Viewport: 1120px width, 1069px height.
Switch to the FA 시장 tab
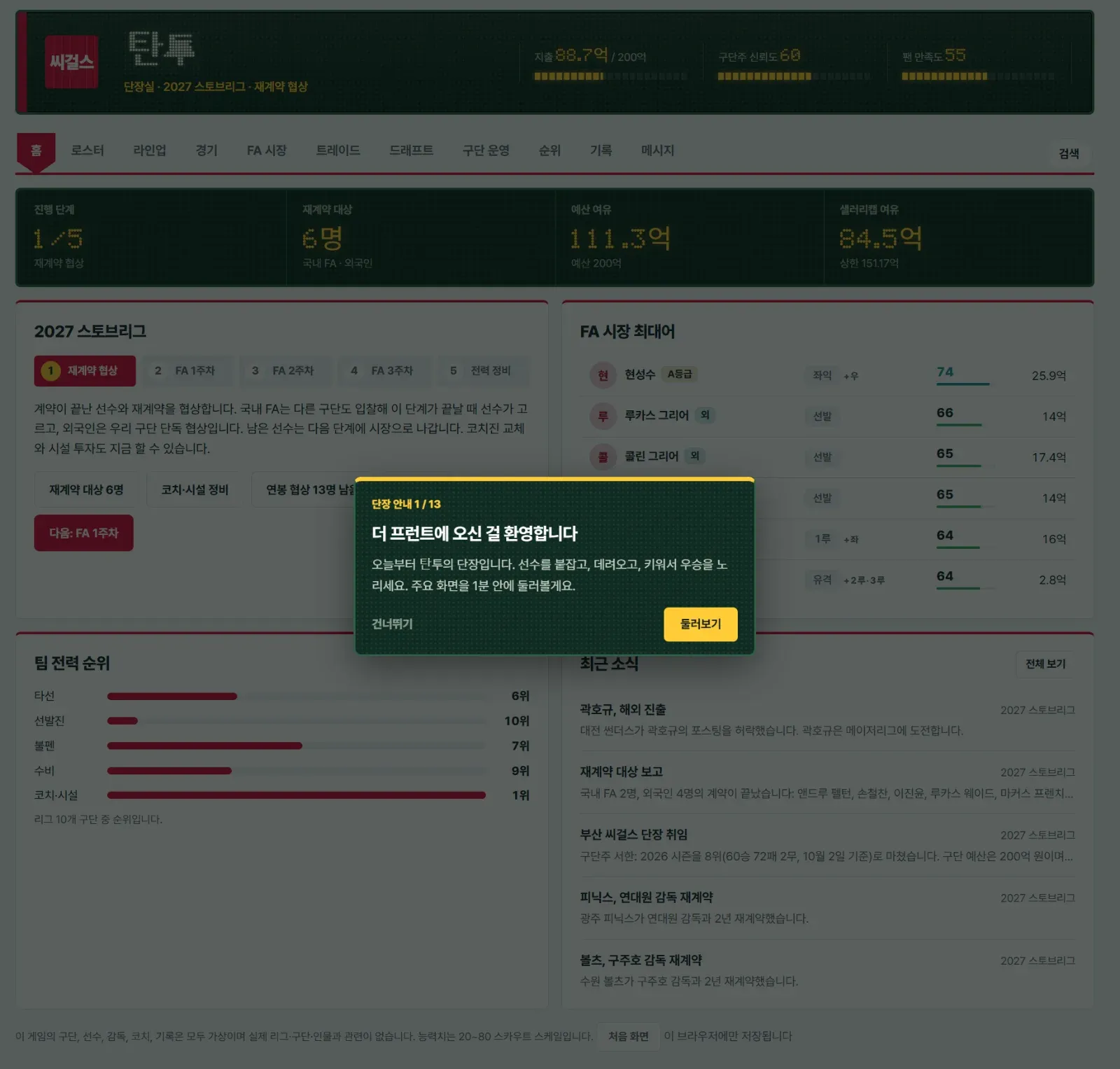(x=267, y=151)
